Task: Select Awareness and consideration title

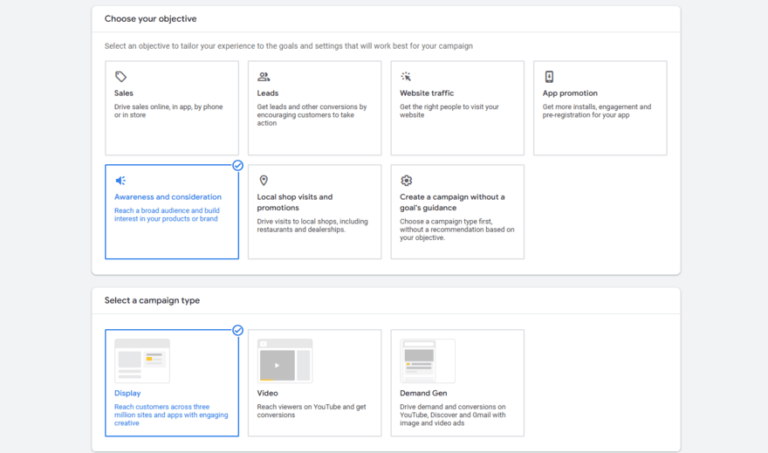Action: (168, 197)
